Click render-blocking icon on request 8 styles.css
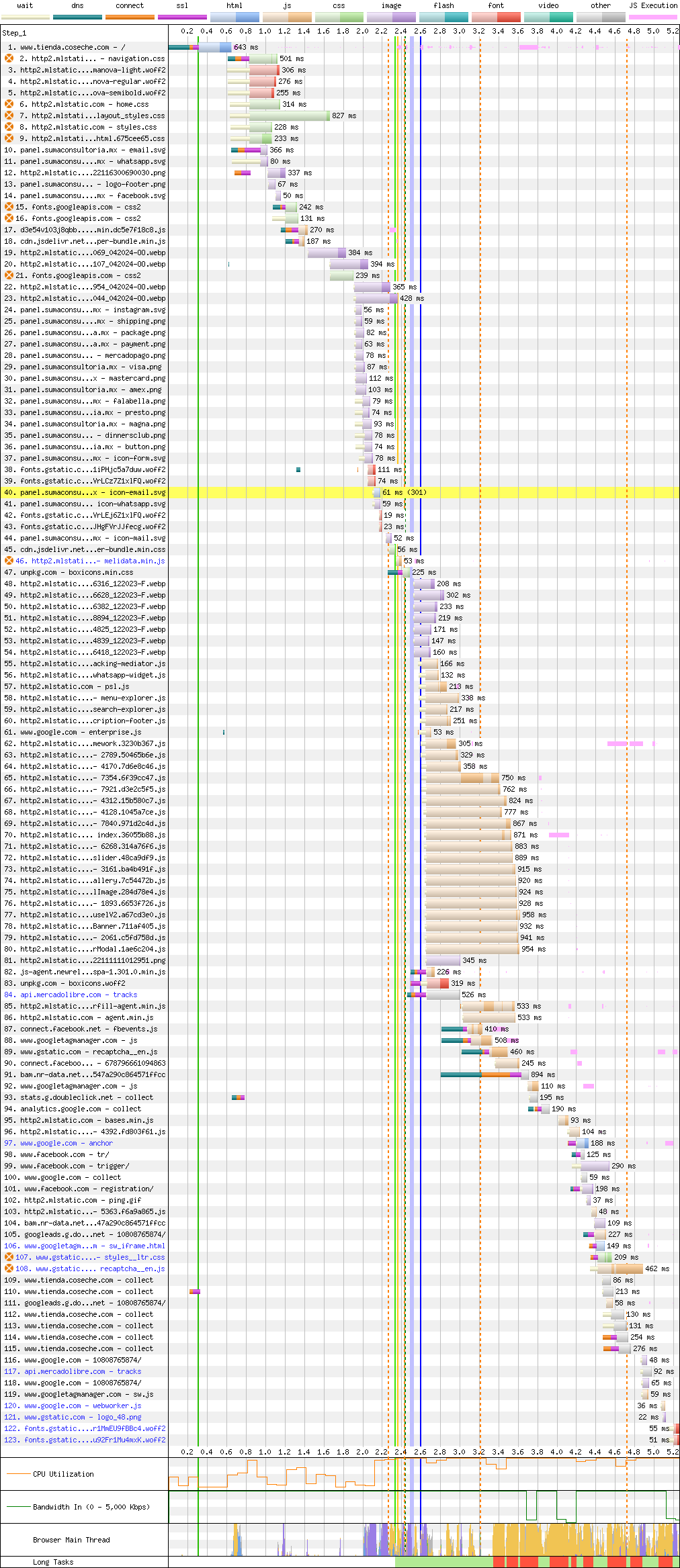 click(x=9, y=127)
